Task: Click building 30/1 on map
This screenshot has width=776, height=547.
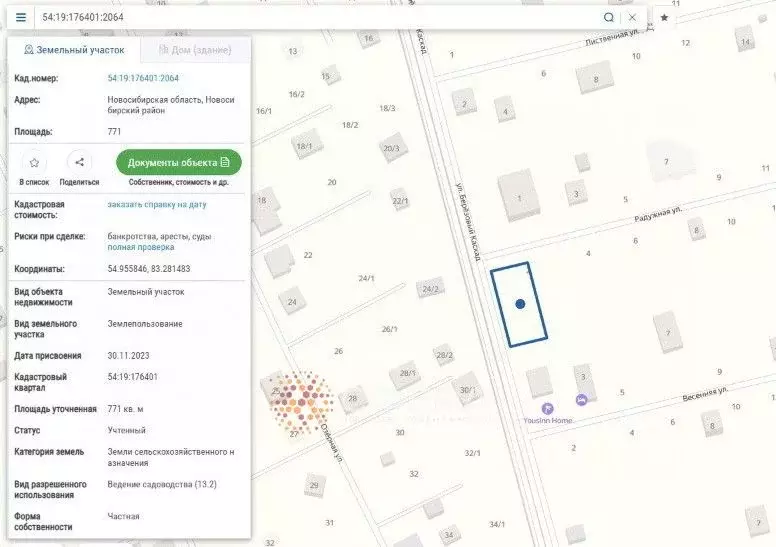Action: [x=468, y=389]
